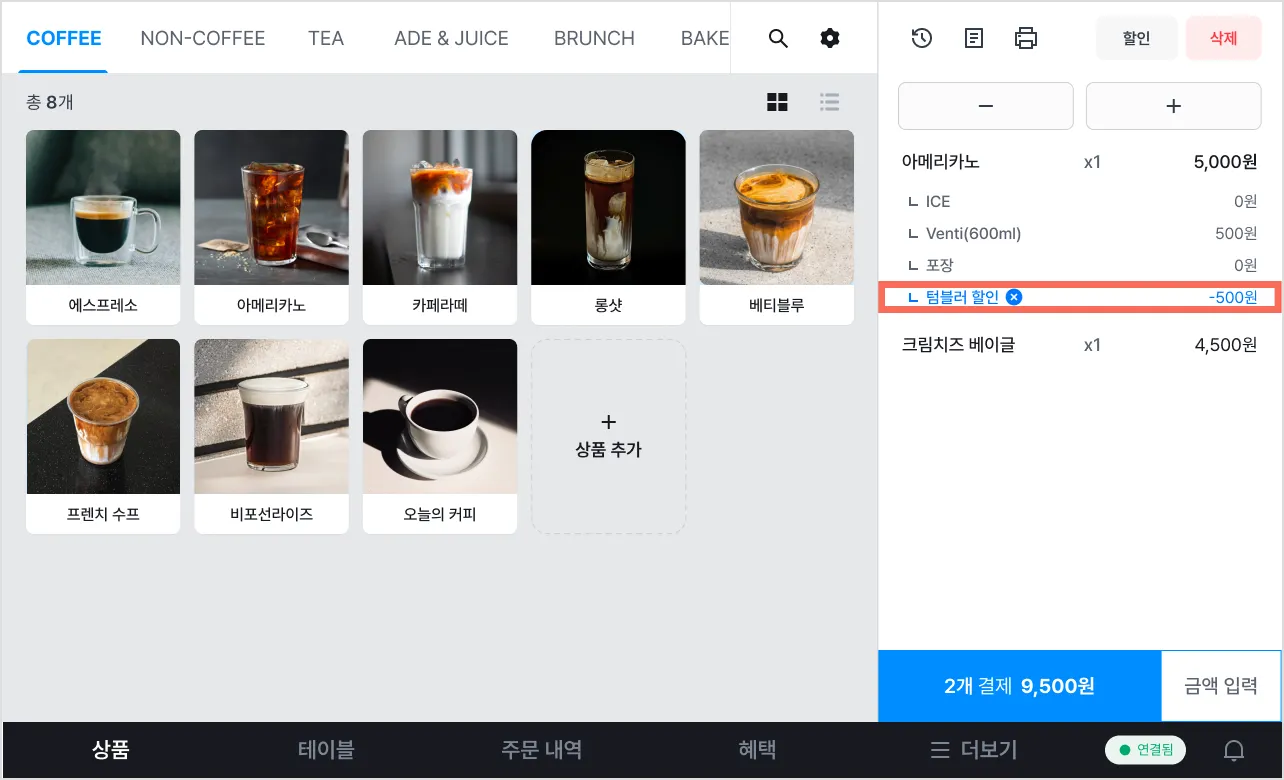The image size is (1284, 780).
Task: Click the 총 8개 item count text
Action: tap(50, 102)
